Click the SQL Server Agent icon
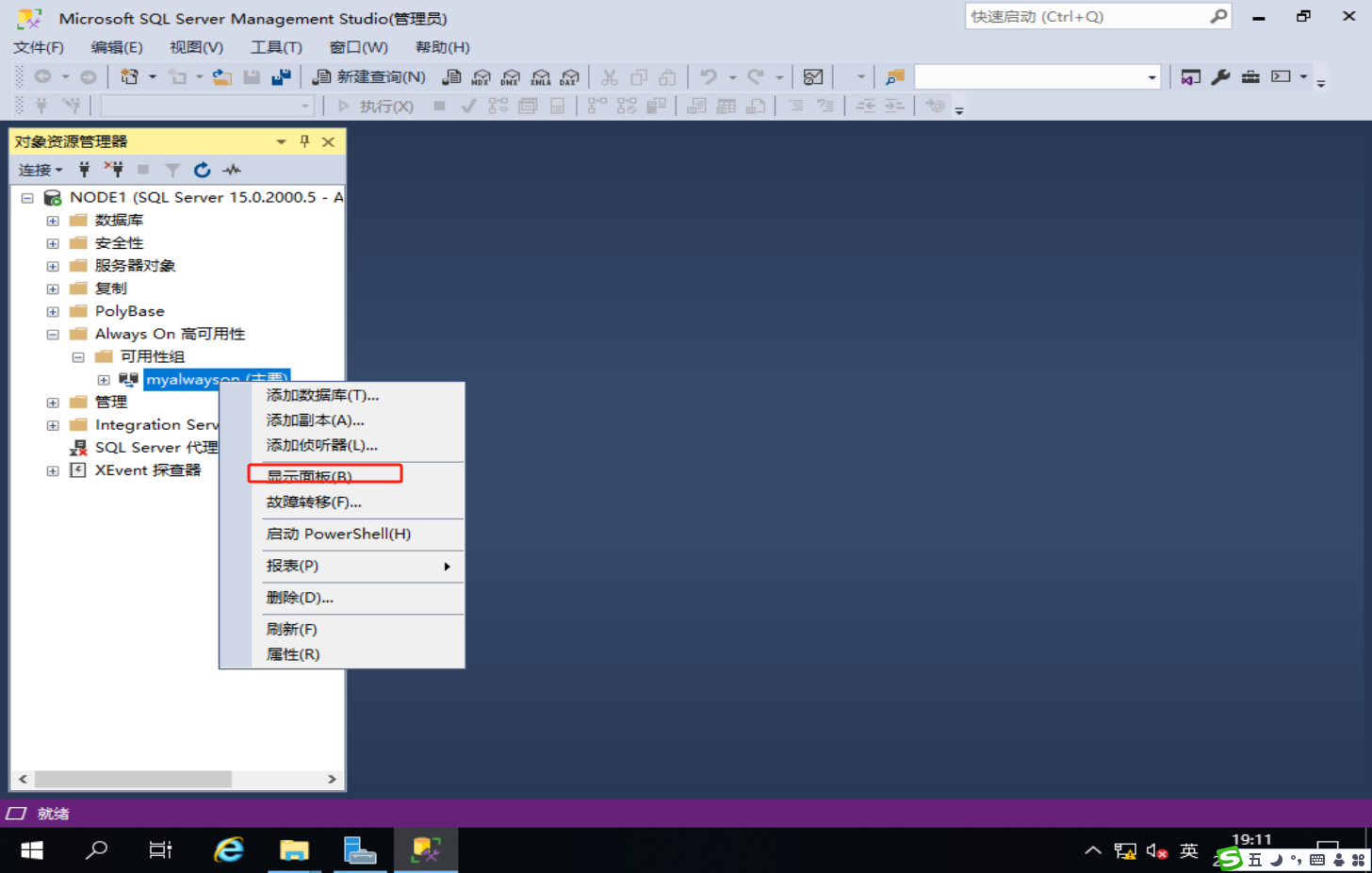This screenshot has height=873, width=1372. [79, 448]
